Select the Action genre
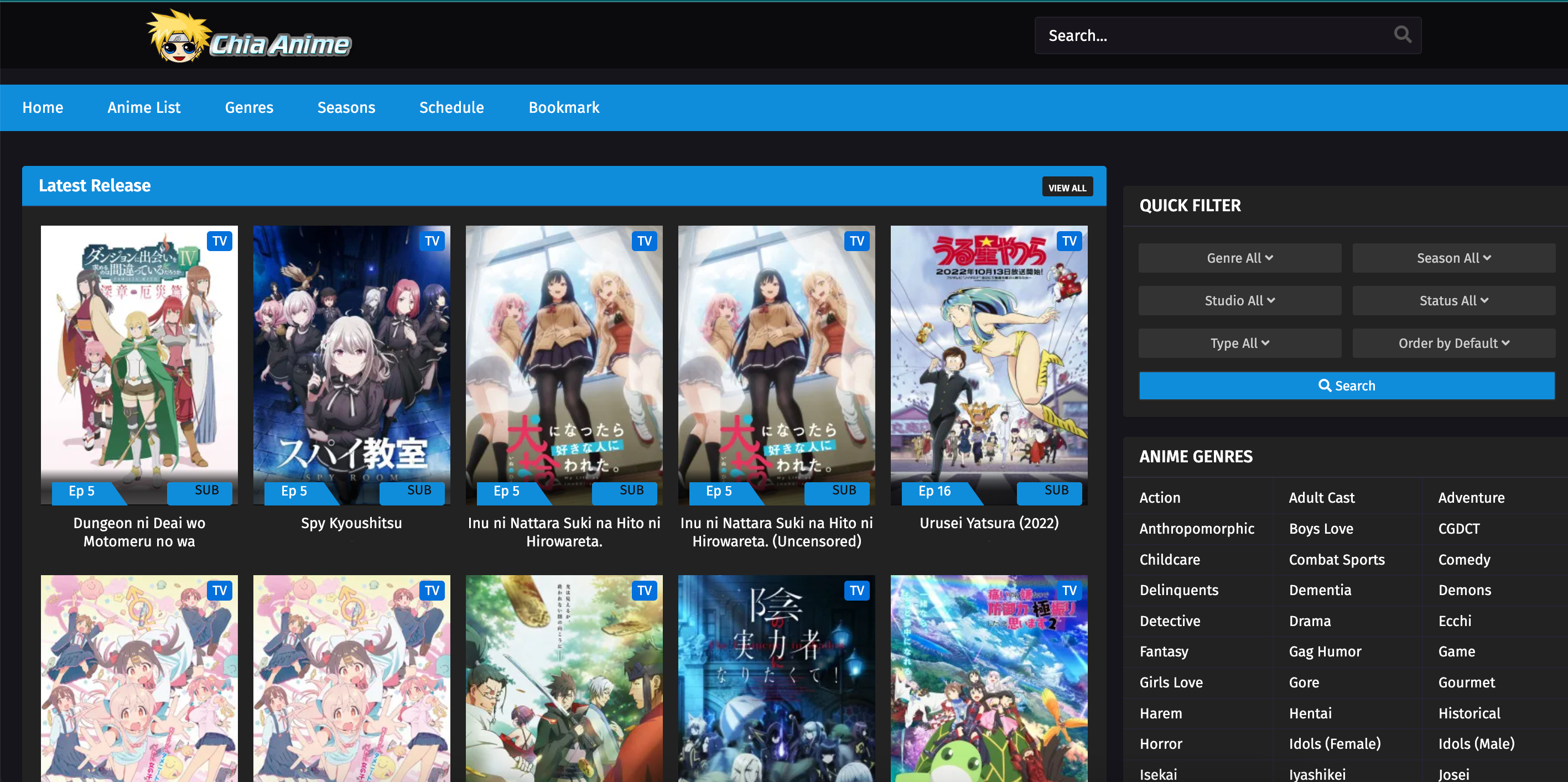1568x782 pixels. (x=1160, y=498)
